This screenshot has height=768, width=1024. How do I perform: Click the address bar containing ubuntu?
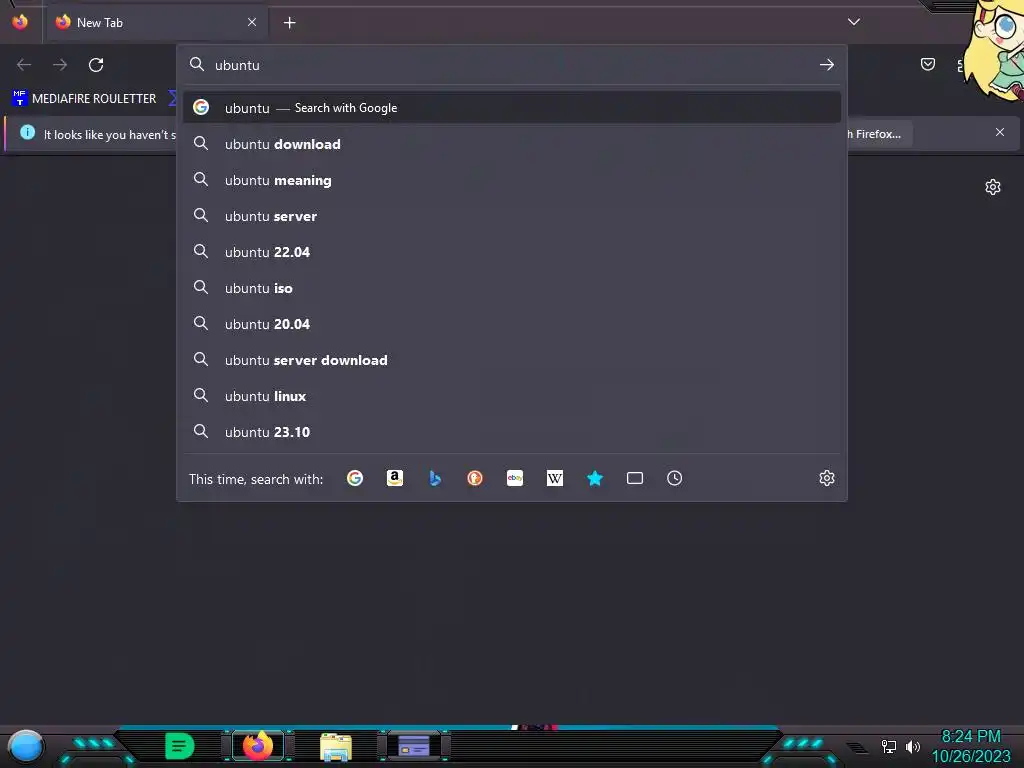tap(512, 65)
